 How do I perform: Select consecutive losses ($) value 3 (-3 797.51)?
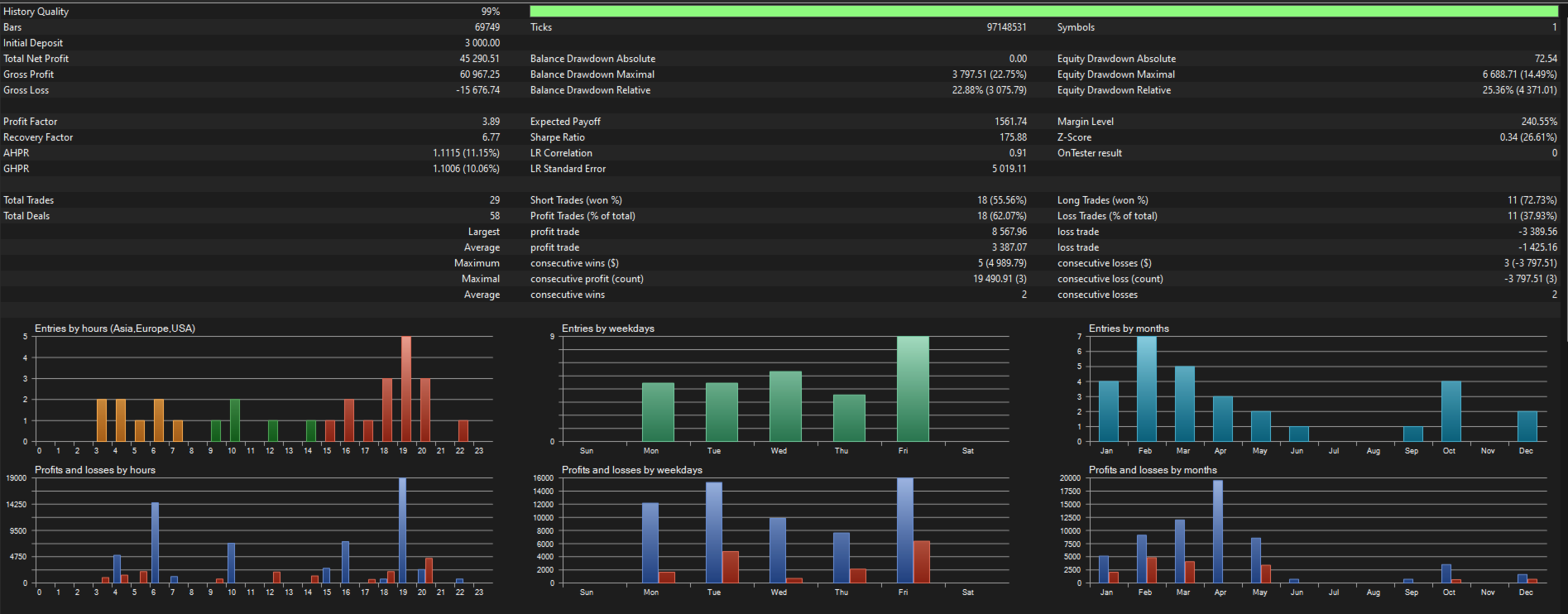coord(1531,263)
